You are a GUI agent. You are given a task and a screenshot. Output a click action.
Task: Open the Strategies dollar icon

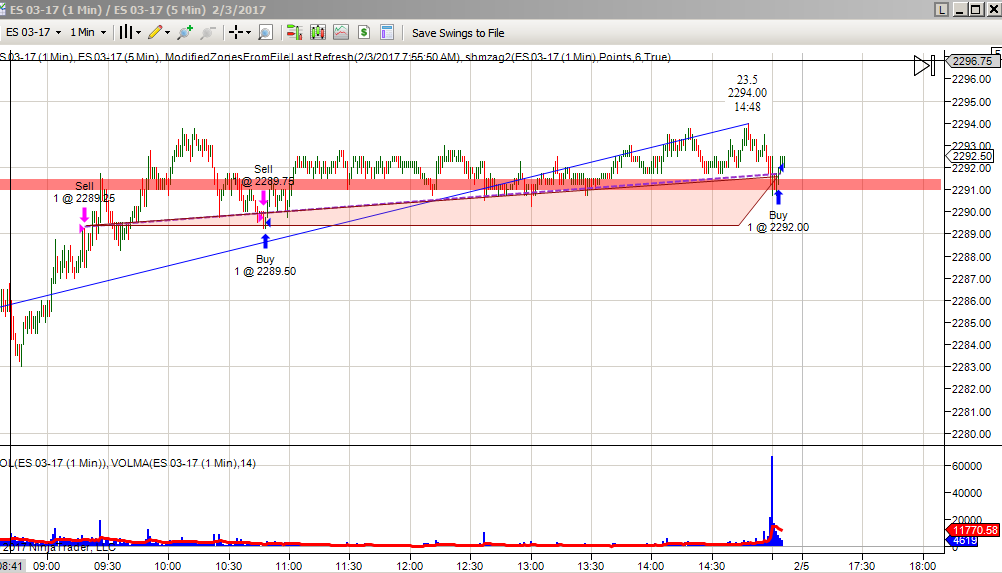point(364,32)
